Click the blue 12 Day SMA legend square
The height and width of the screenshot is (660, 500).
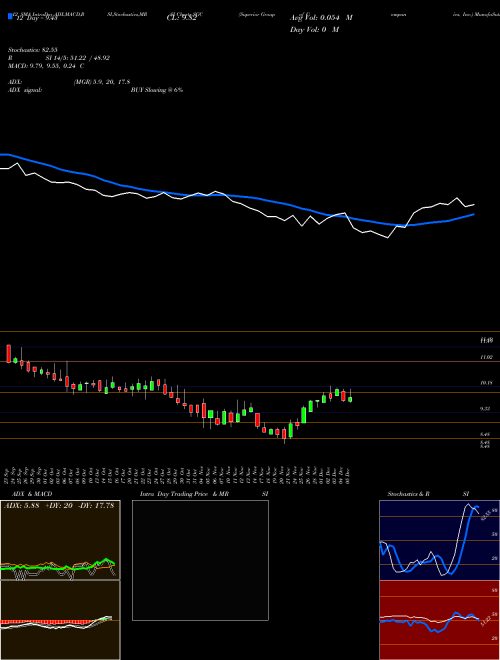(10, 16)
